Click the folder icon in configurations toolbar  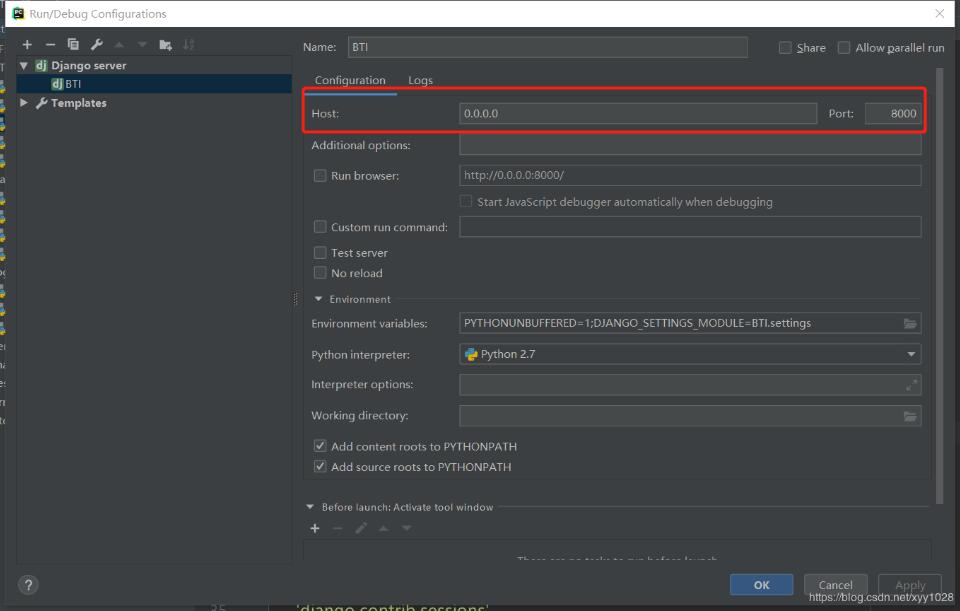click(x=166, y=44)
